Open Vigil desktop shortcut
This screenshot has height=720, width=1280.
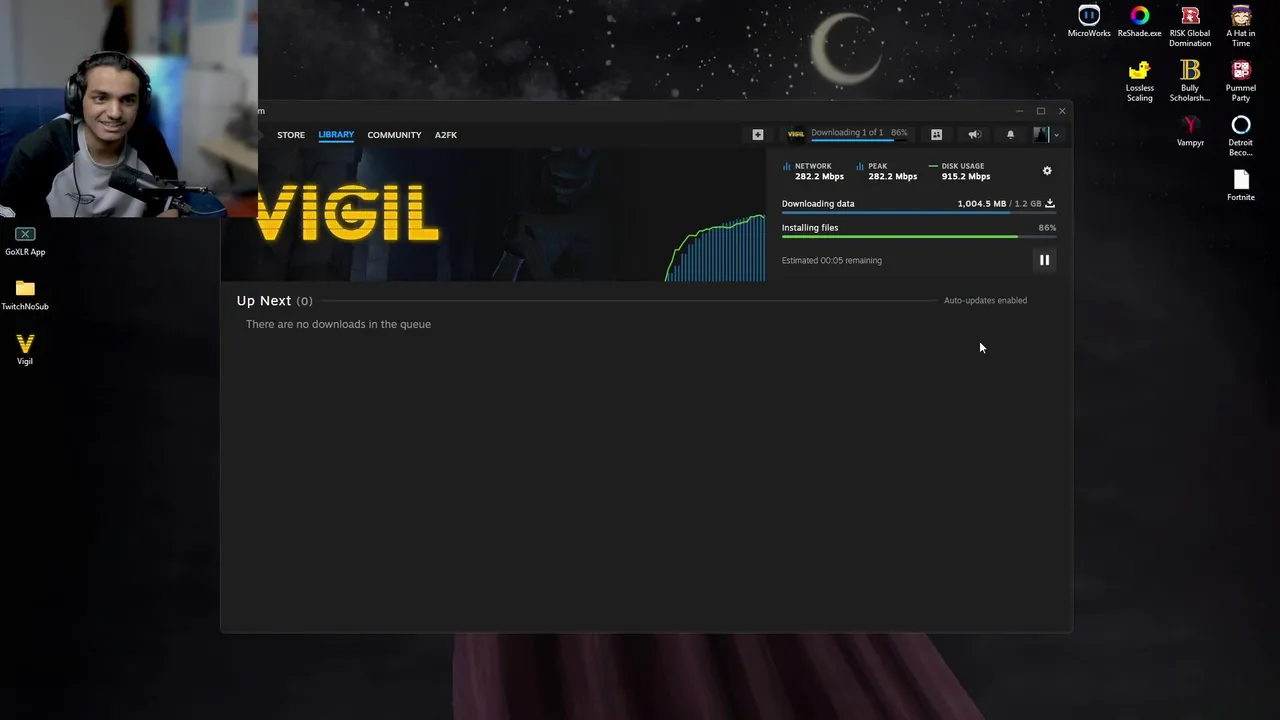(x=25, y=350)
